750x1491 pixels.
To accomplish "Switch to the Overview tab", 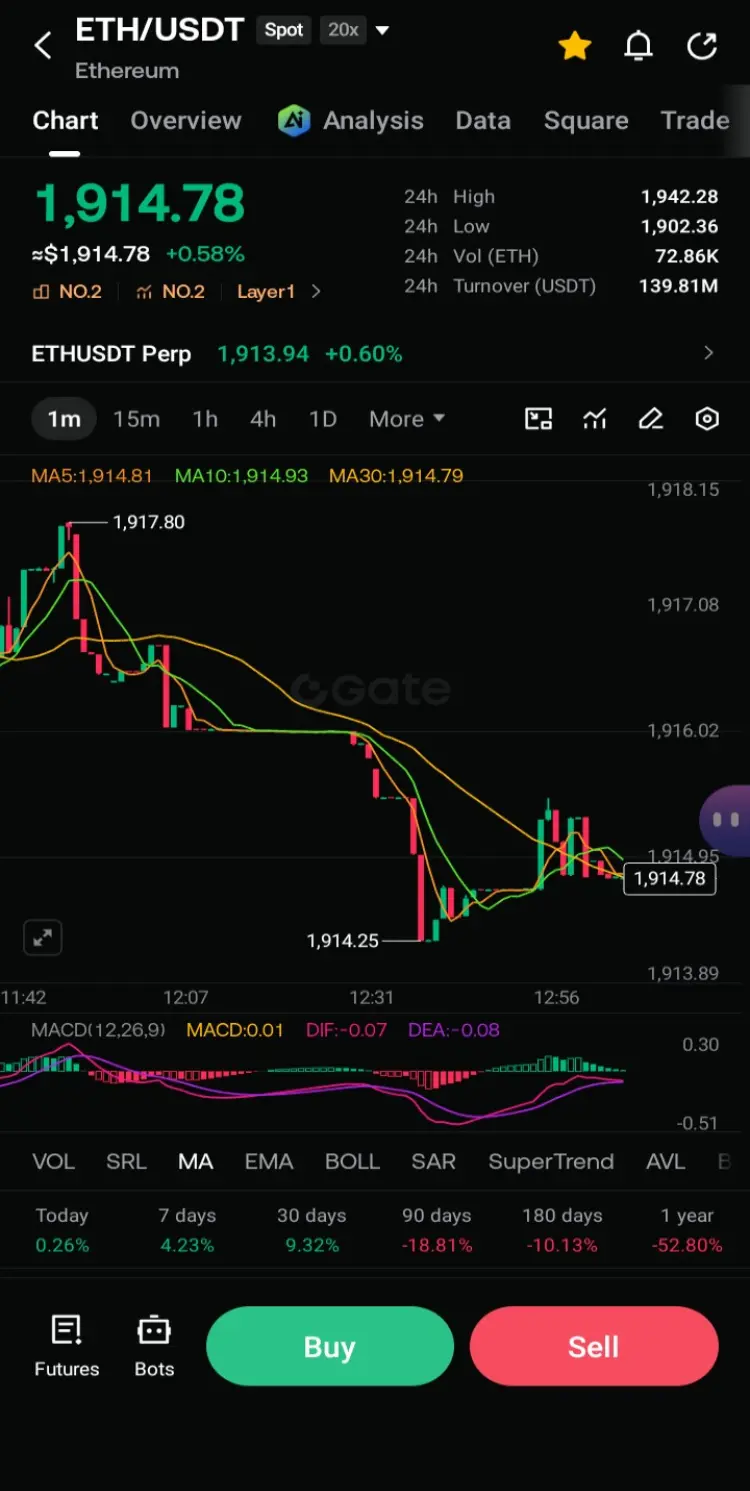I will tap(186, 121).
